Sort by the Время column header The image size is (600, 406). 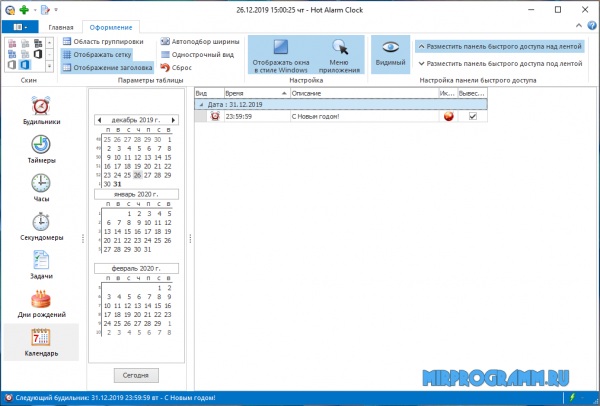(x=257, y=93)
